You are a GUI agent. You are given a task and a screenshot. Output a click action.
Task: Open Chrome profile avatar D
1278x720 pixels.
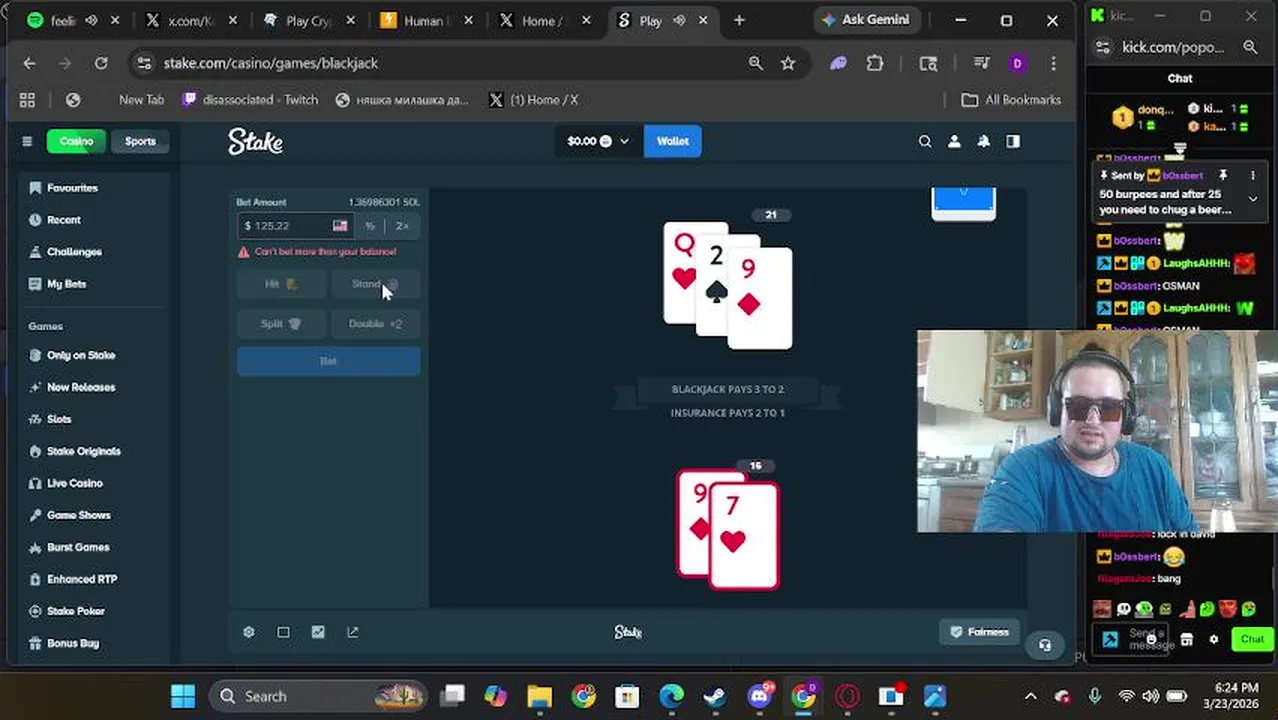tap(1017, 63)
